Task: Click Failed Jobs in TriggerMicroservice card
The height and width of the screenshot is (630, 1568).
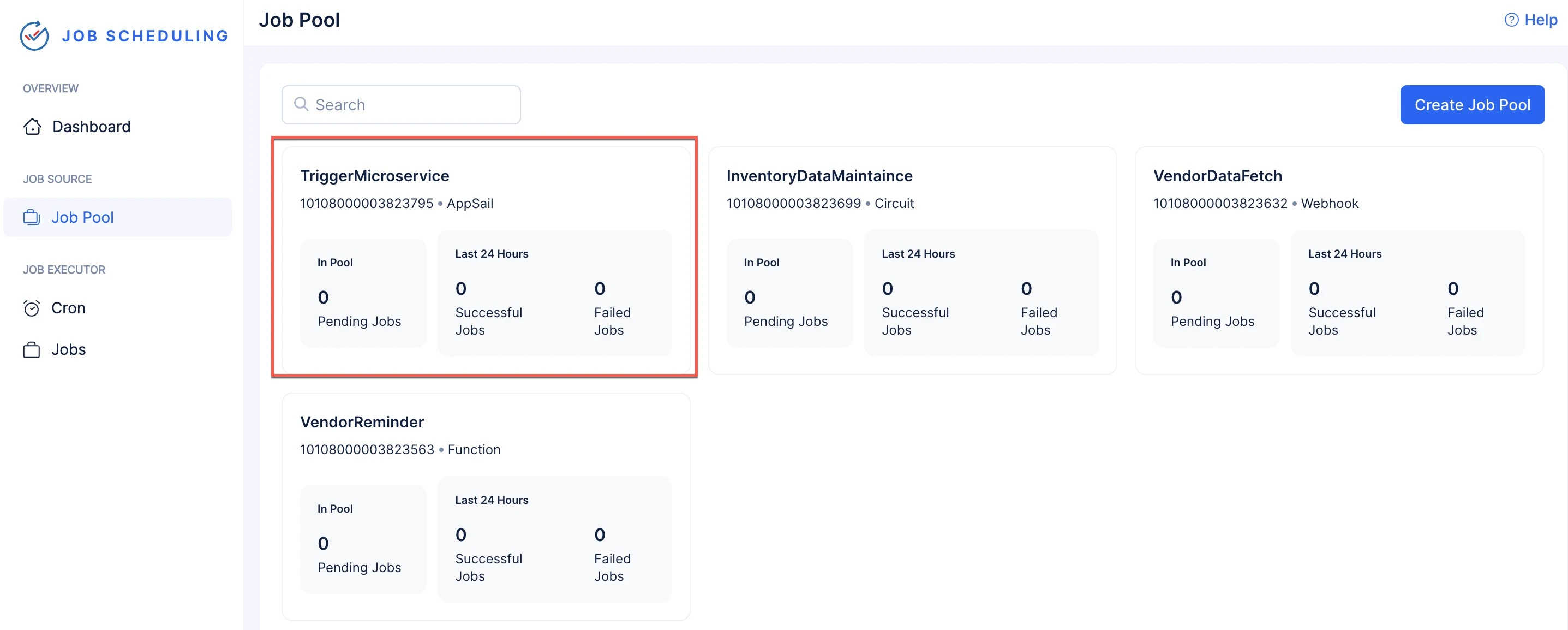Action: [x=612, y=321]
